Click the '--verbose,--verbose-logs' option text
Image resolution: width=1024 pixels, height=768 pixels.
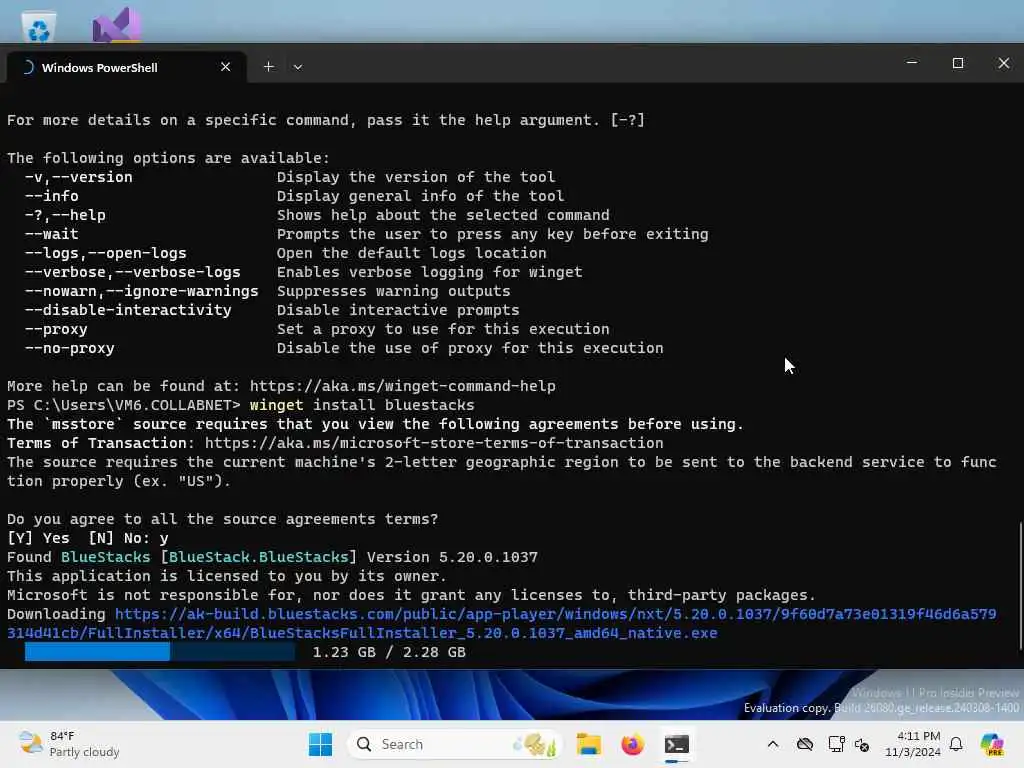133,272
